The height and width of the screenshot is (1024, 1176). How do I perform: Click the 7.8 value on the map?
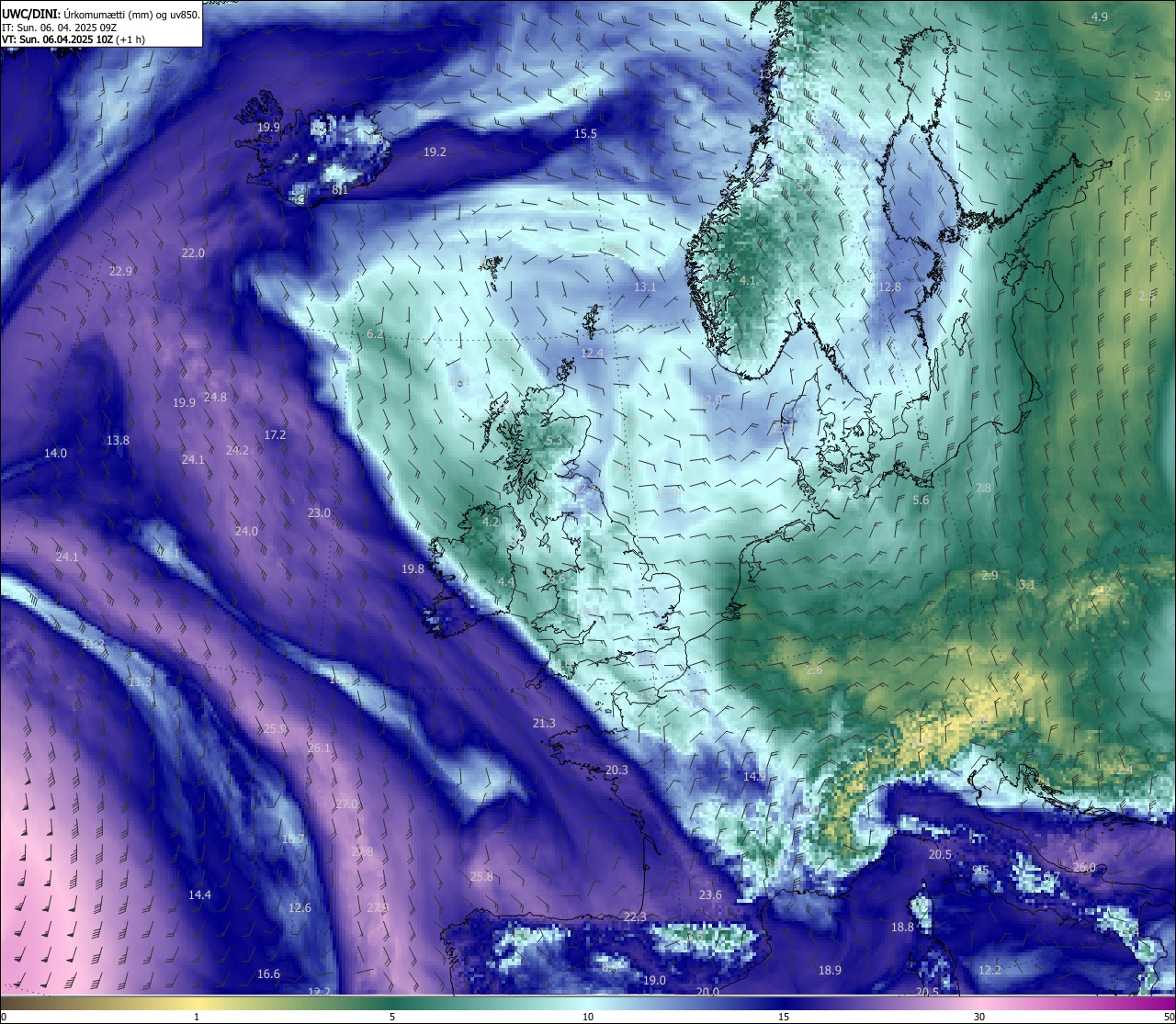[983, 489]
